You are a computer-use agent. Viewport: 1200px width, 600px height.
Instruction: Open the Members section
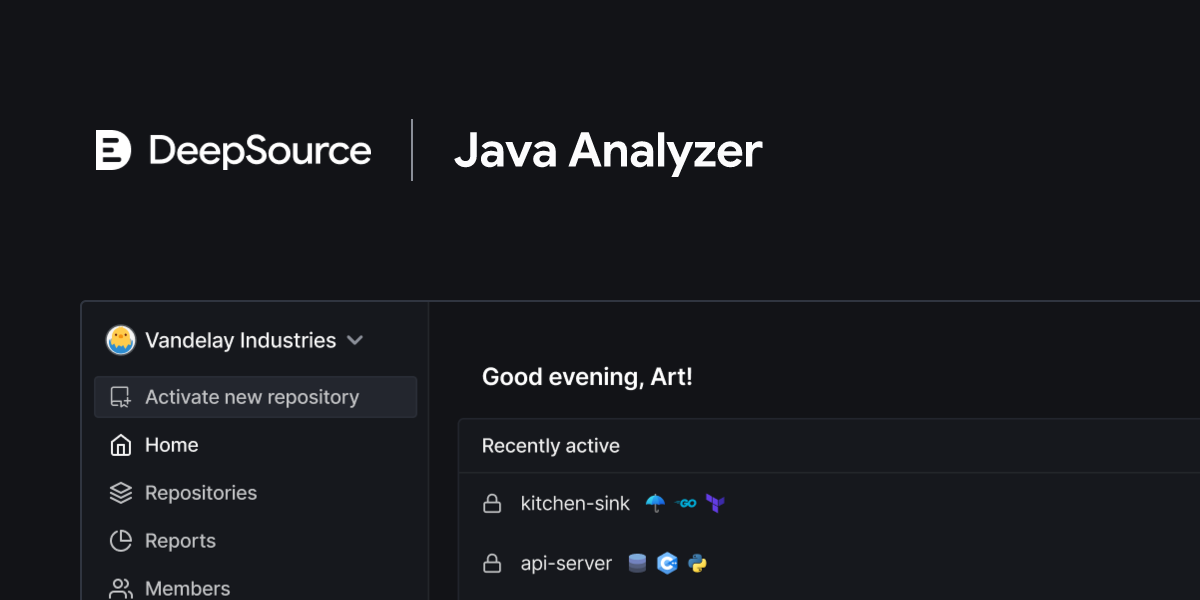187,588
